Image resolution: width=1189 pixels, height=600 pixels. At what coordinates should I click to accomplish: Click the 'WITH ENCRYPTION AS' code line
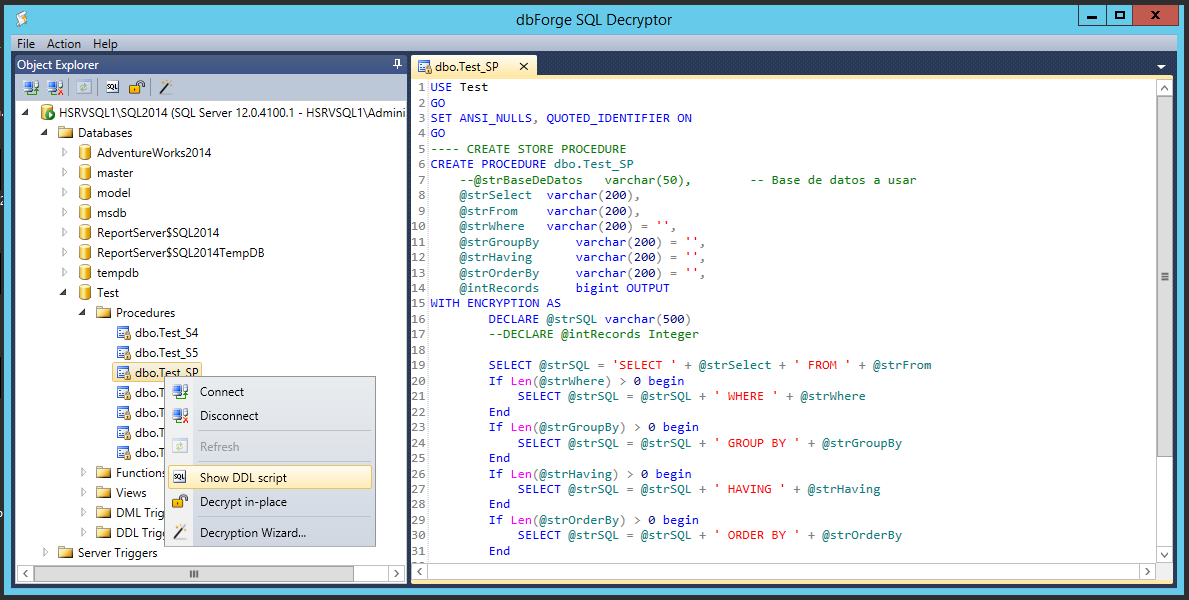pos(495,303)
